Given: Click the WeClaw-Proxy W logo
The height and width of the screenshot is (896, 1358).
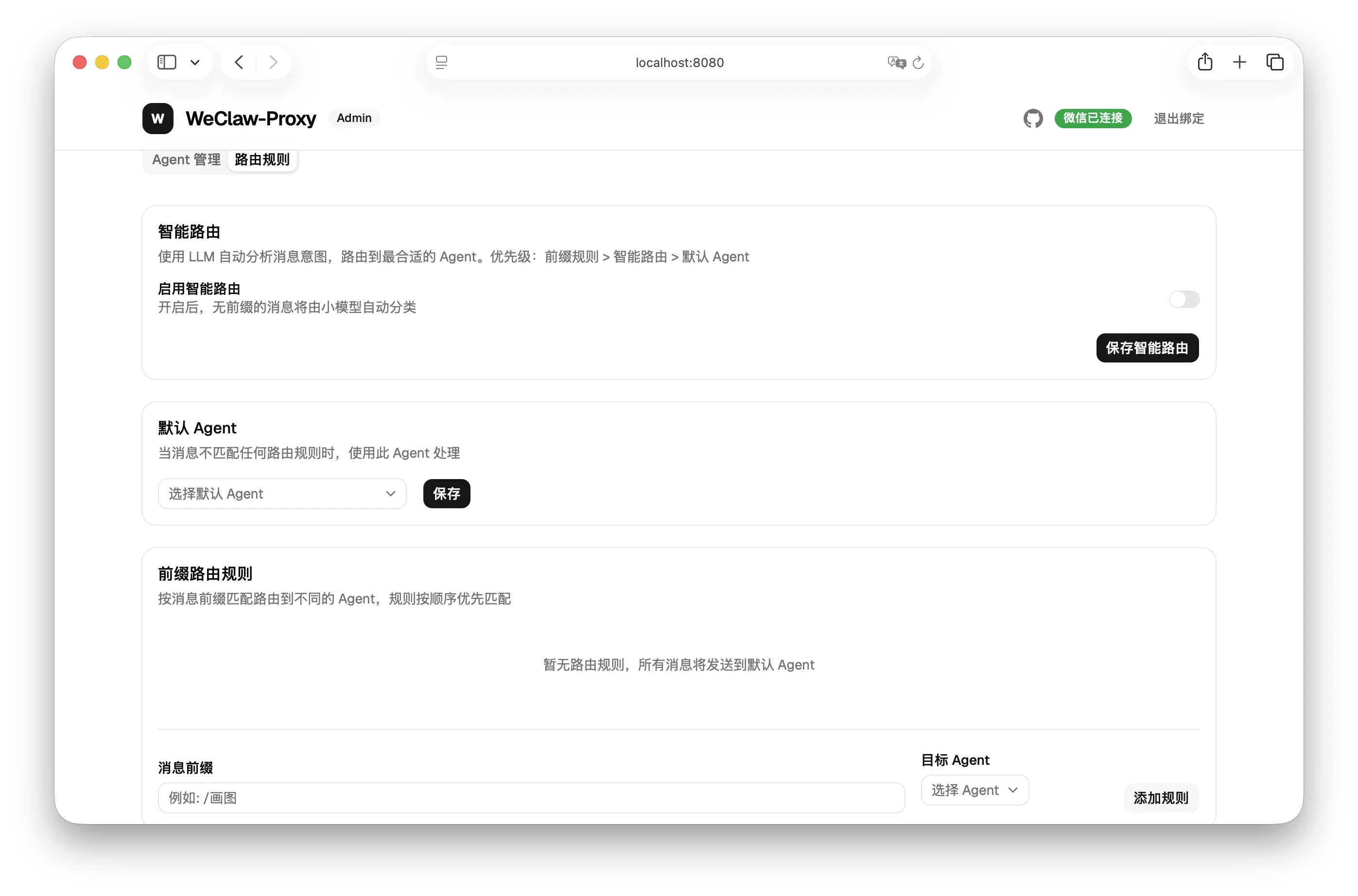Looking at the screenshot, I should (x=158, y=118).
